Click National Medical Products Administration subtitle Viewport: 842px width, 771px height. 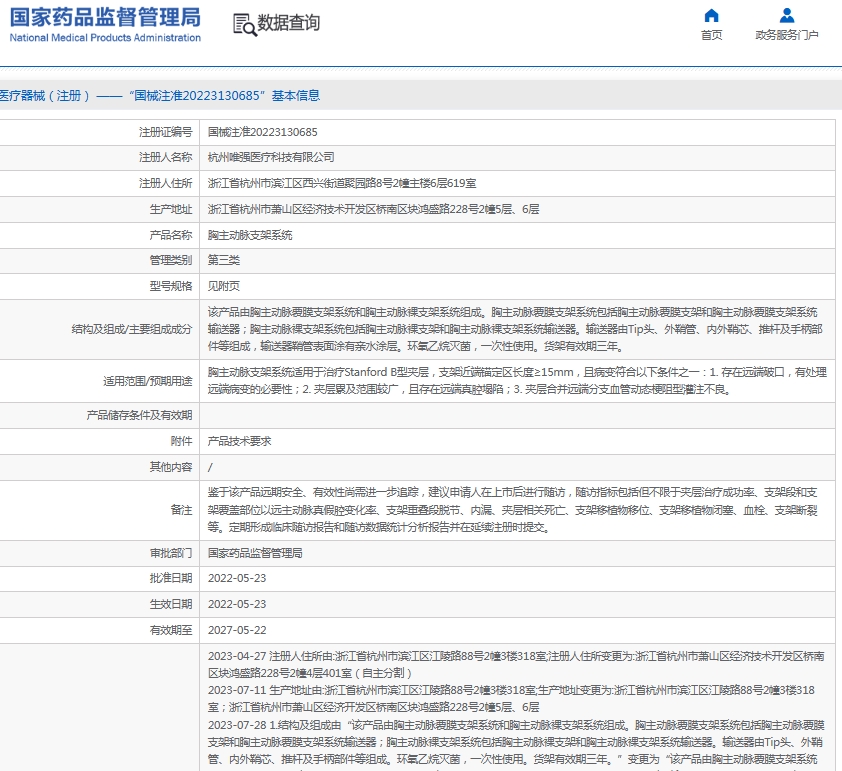(105, 38)
